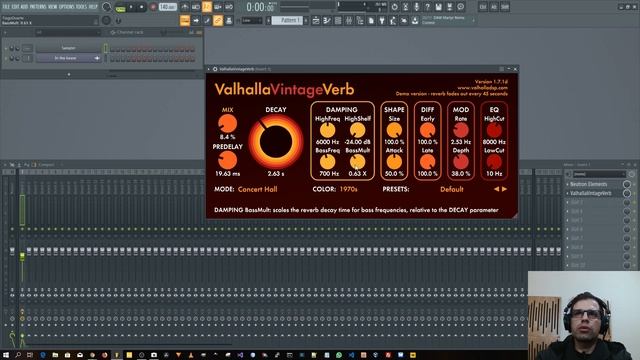Open the highlighted playlist view icon
This screenshot has height=360, width=640.
click(x=185, y=20)
